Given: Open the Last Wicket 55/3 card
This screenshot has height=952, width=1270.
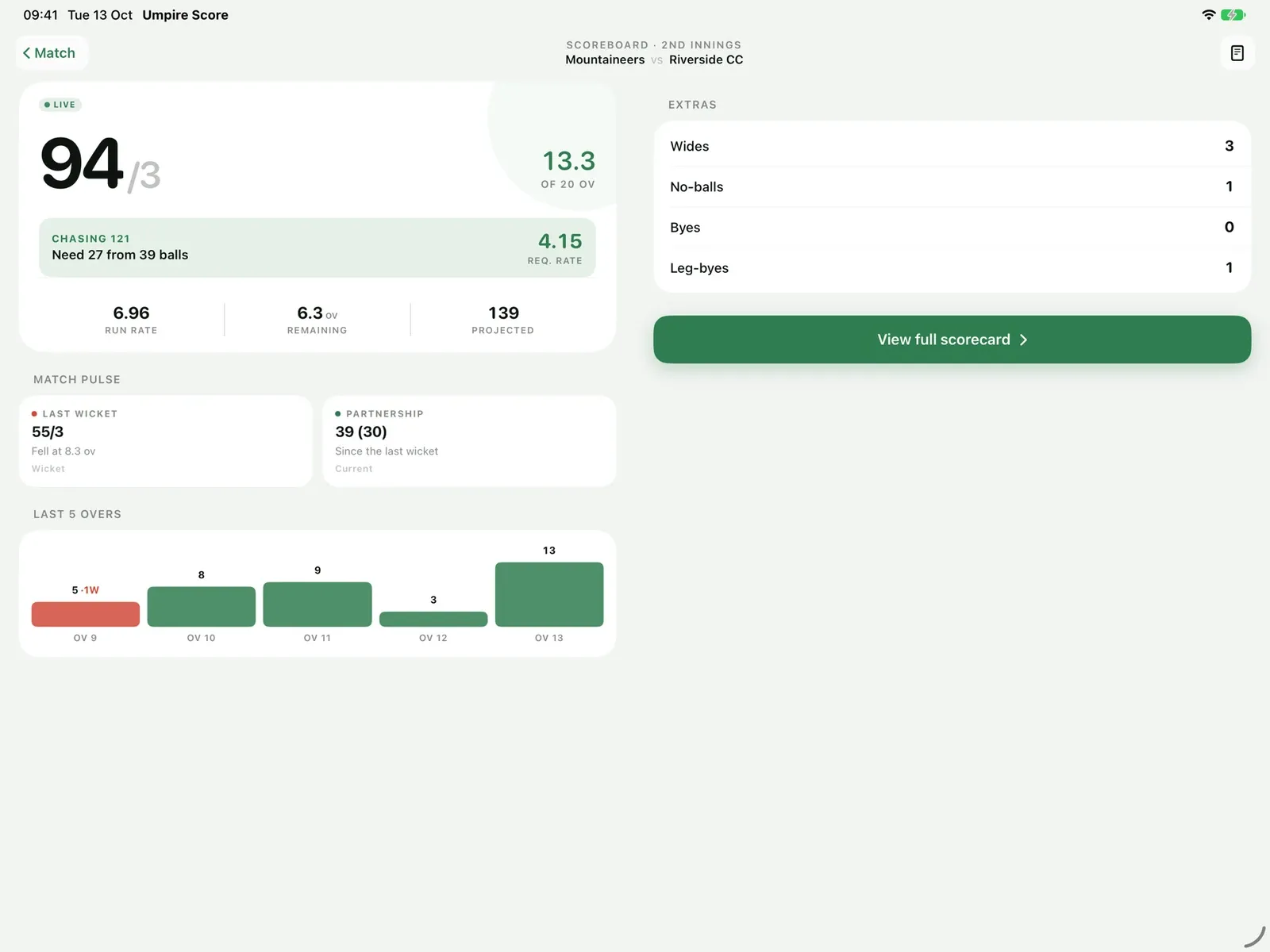Looking at the screenshot, I should point(165,441).
